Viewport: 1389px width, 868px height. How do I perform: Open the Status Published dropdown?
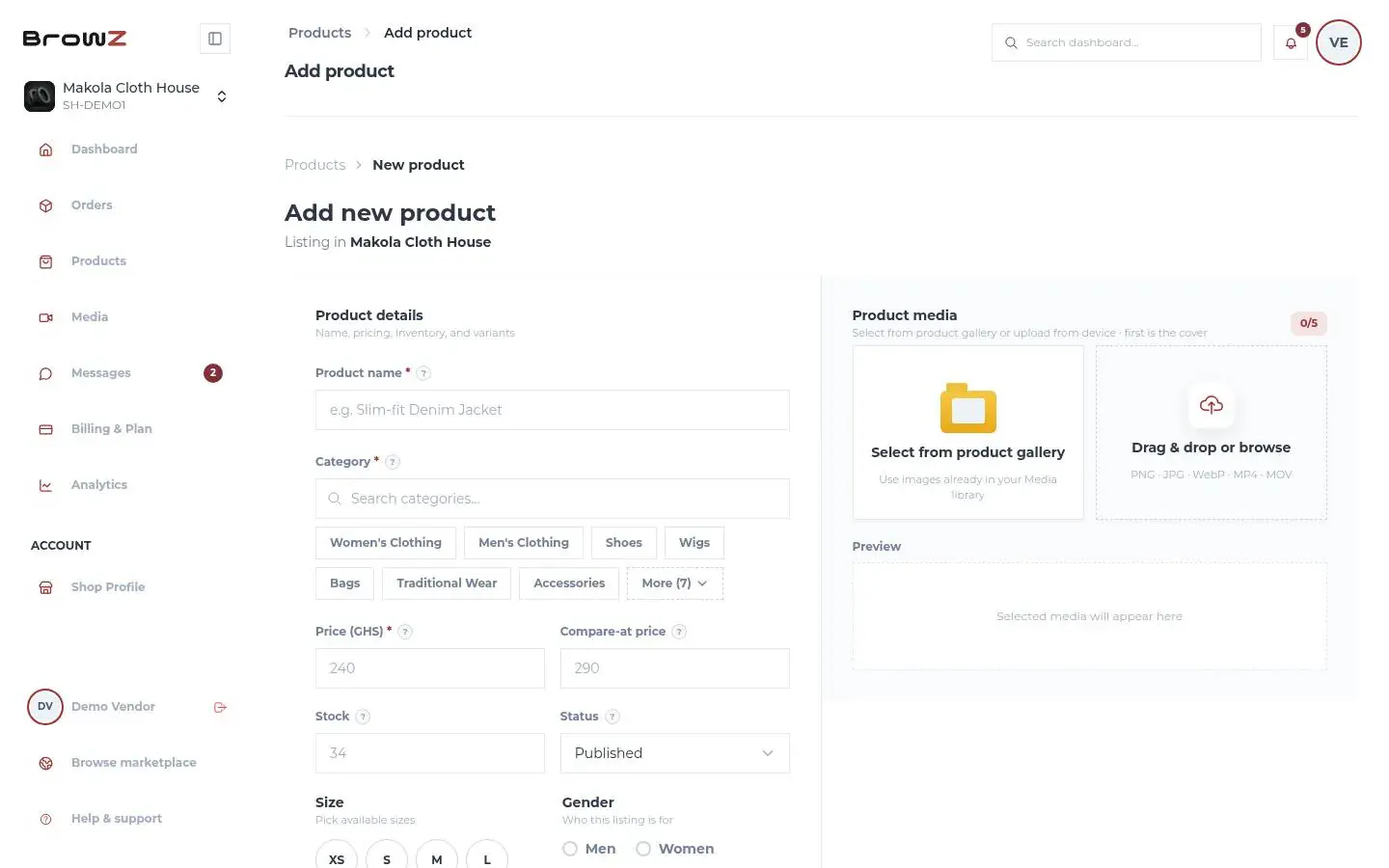coord(675,753)
